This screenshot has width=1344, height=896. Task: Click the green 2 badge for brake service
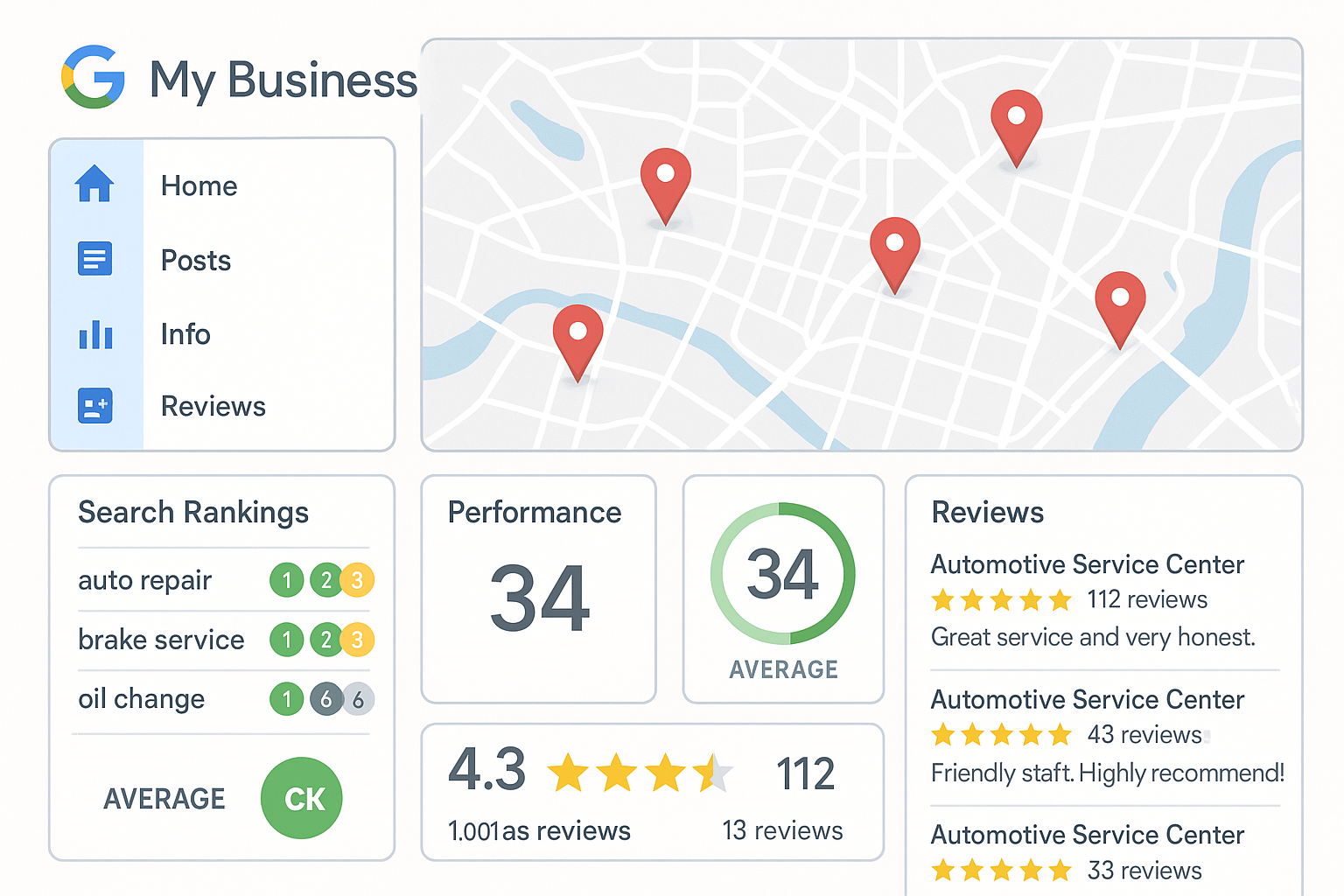coord(325,640)
